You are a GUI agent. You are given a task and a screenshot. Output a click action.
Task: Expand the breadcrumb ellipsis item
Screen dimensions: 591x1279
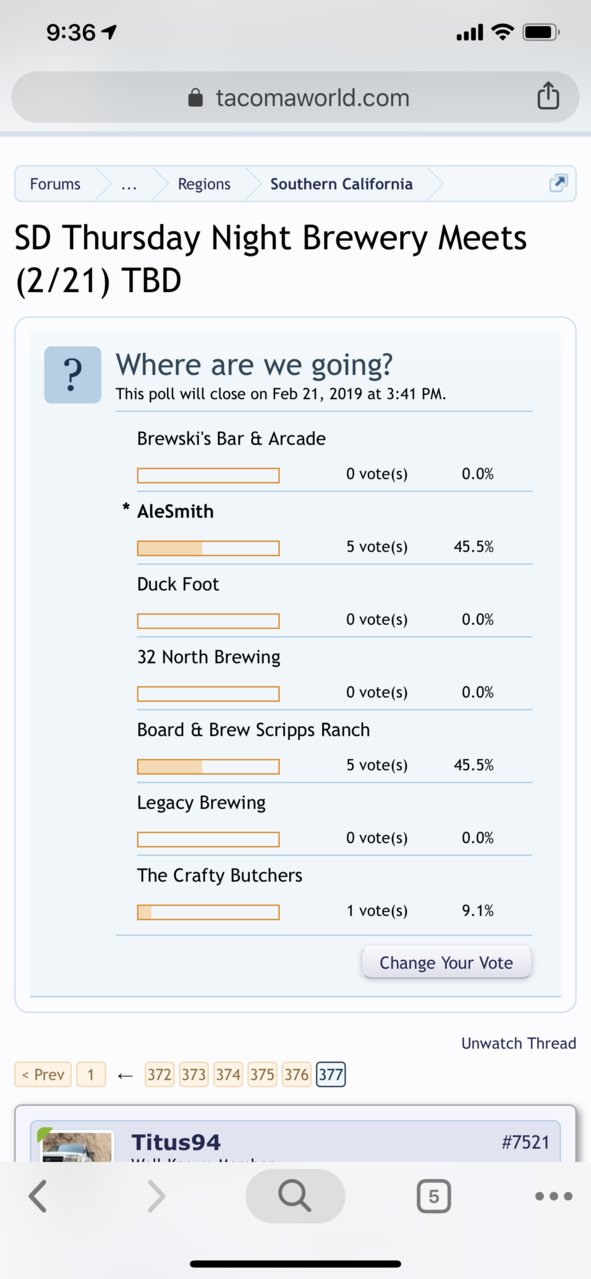[129, 184]
